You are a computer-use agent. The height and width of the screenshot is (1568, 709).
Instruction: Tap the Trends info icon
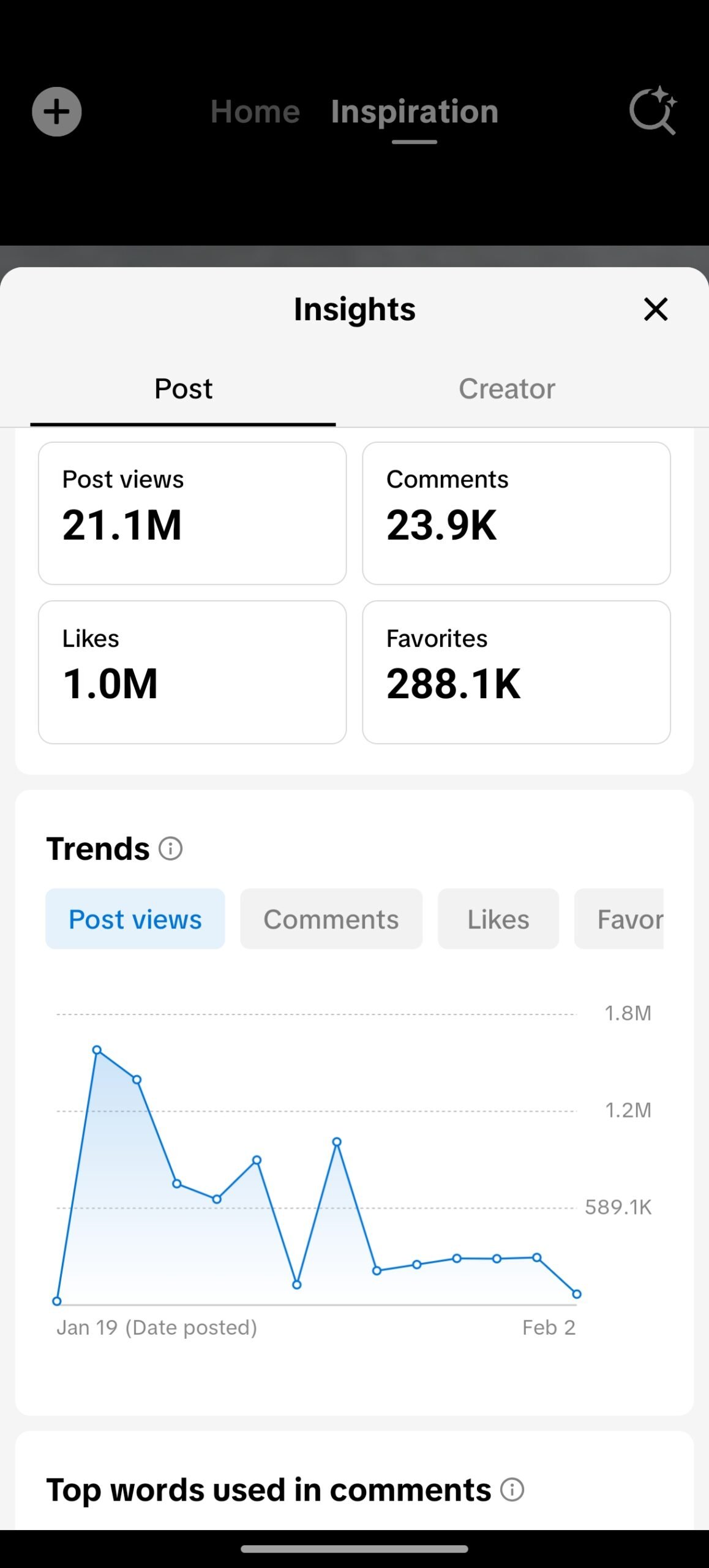(170, 849)
